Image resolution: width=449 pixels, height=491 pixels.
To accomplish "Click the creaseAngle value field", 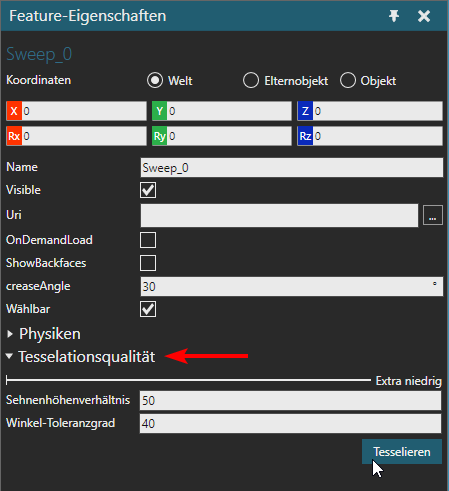I will coord(292,286).
